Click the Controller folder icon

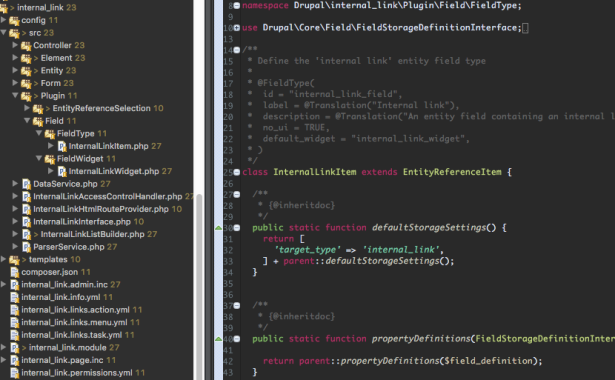26,45
